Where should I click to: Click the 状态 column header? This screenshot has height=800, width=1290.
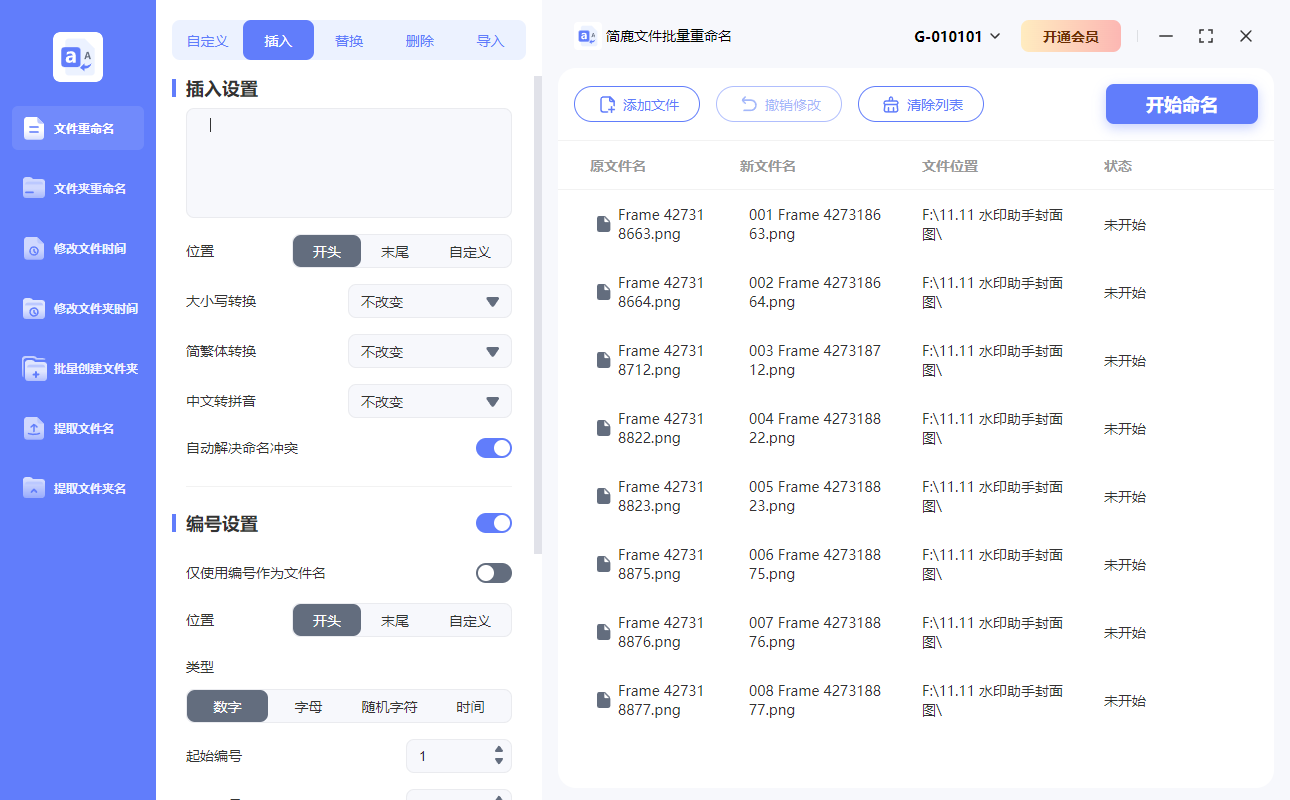(1118, 166)
